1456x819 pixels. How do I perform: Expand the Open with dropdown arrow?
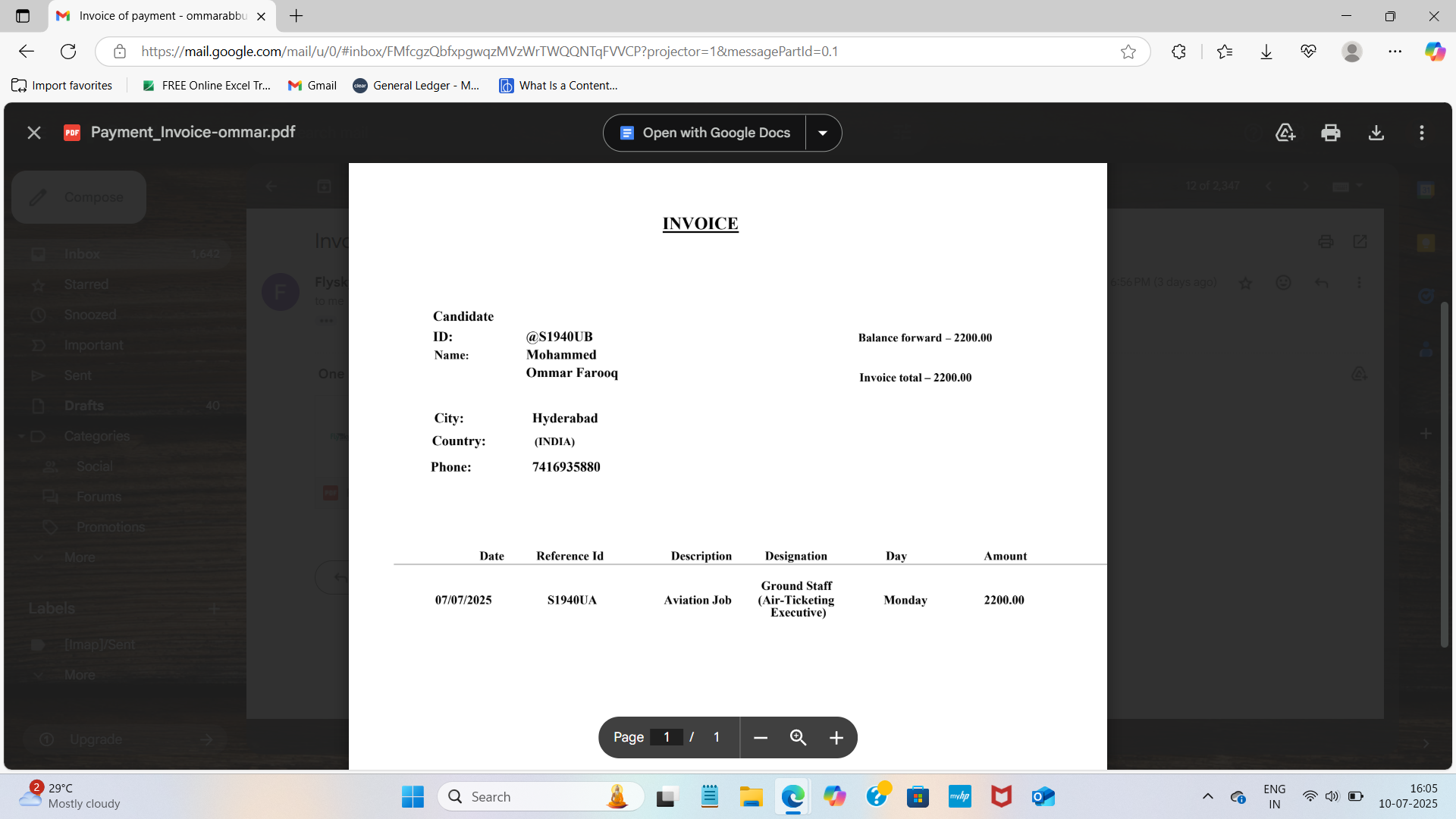tap(823, 133)
